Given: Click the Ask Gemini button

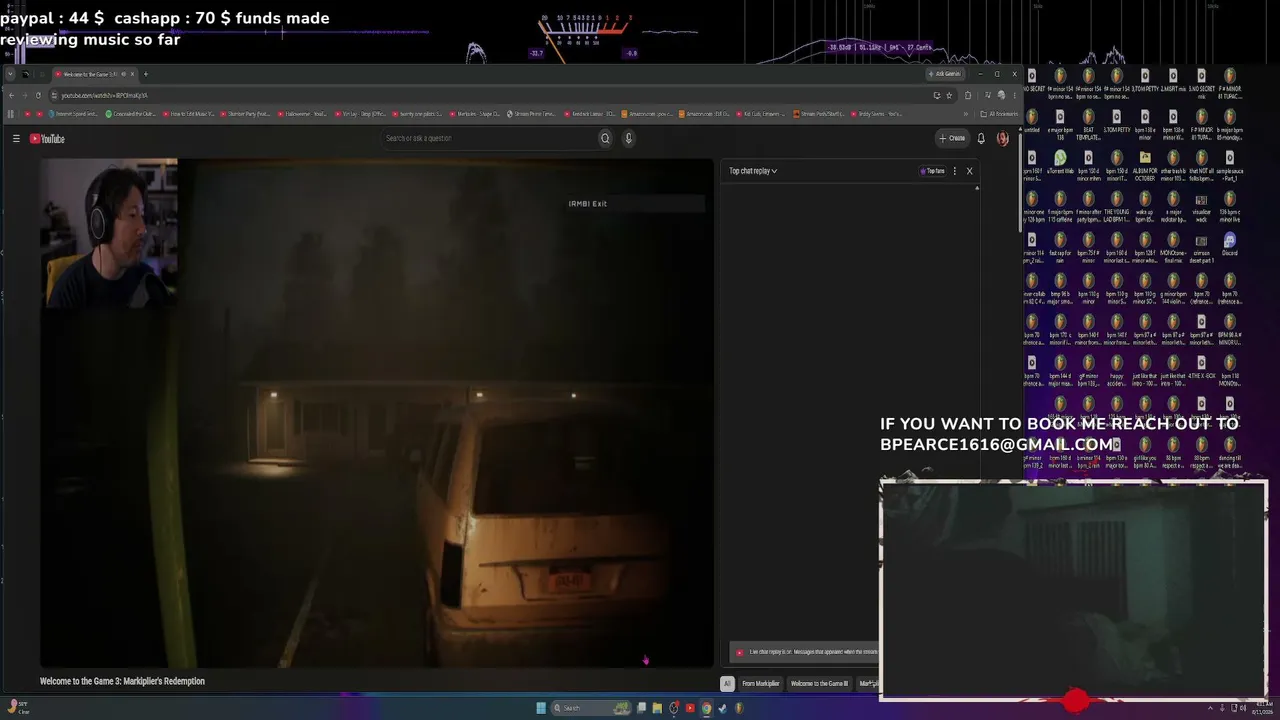Looking at the screenshot, I should 945,74.
